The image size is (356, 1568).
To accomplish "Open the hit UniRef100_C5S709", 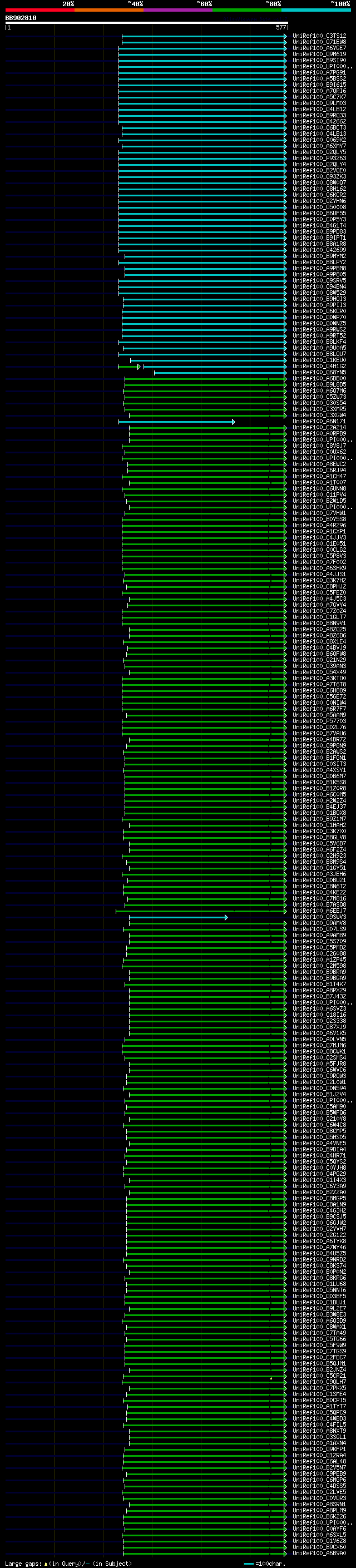I will [x=319, y=942].
